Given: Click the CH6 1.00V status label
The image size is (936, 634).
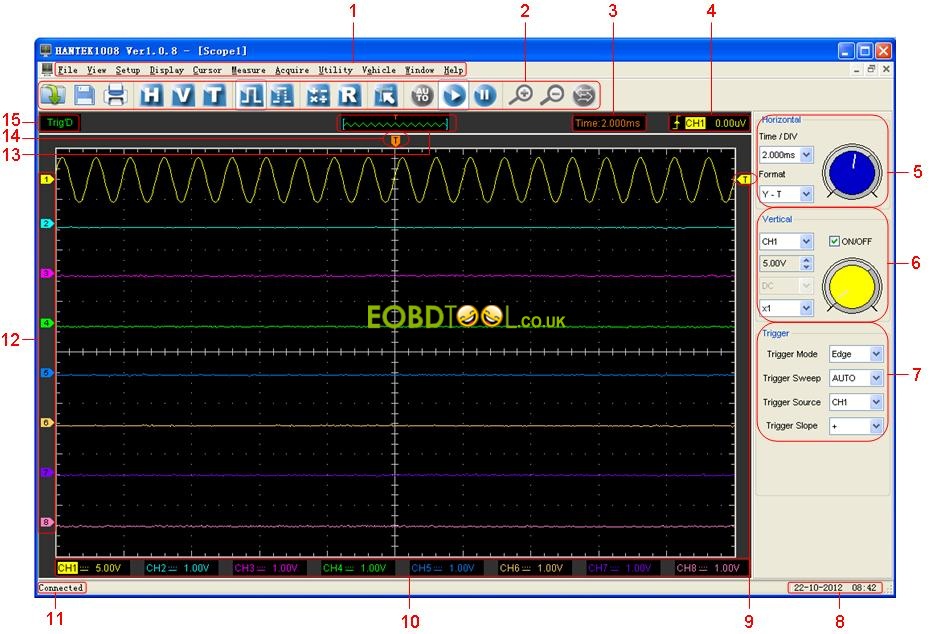Looking at the screenshot, I should pyautogui.click(x=531, y=568).
